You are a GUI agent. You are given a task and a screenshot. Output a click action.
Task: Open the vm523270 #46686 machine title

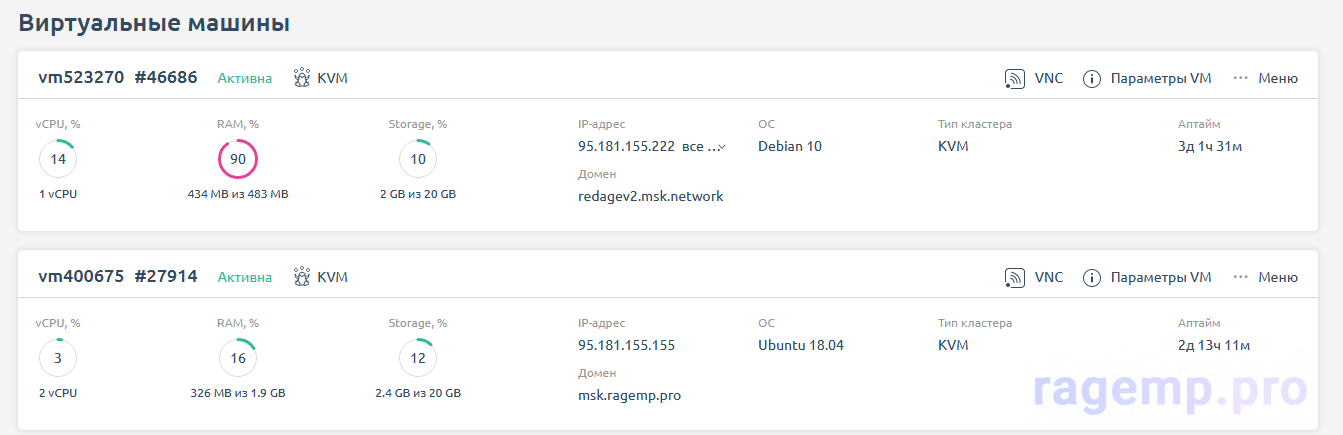(x=117, y=78)
